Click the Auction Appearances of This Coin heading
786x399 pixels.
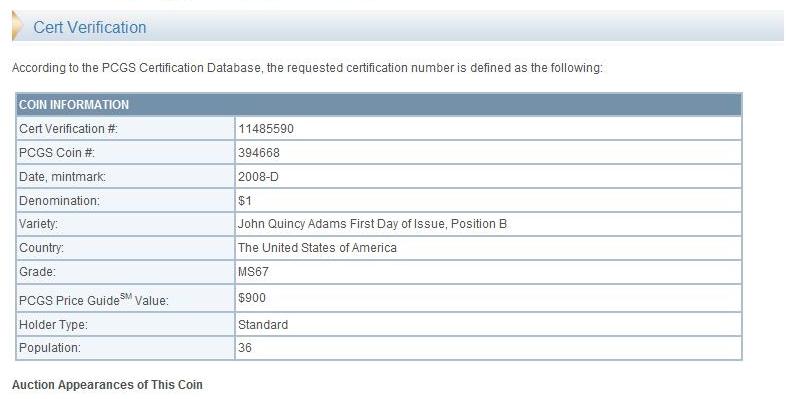(107, 385)
